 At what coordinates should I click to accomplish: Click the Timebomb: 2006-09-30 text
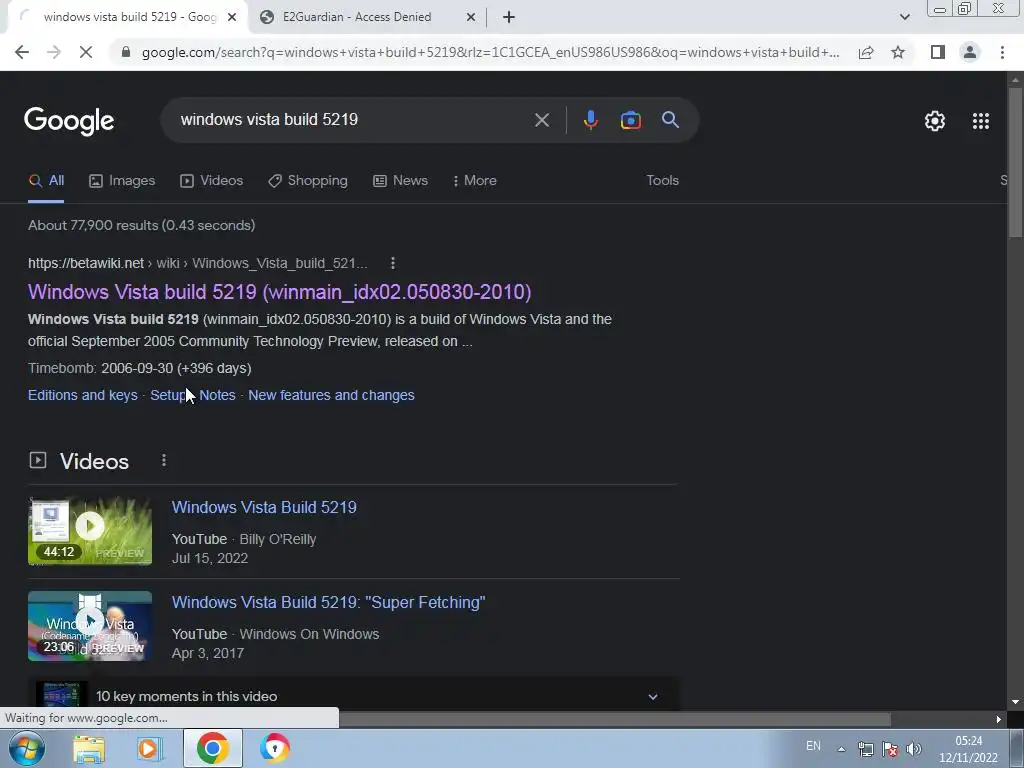[140, 368]
